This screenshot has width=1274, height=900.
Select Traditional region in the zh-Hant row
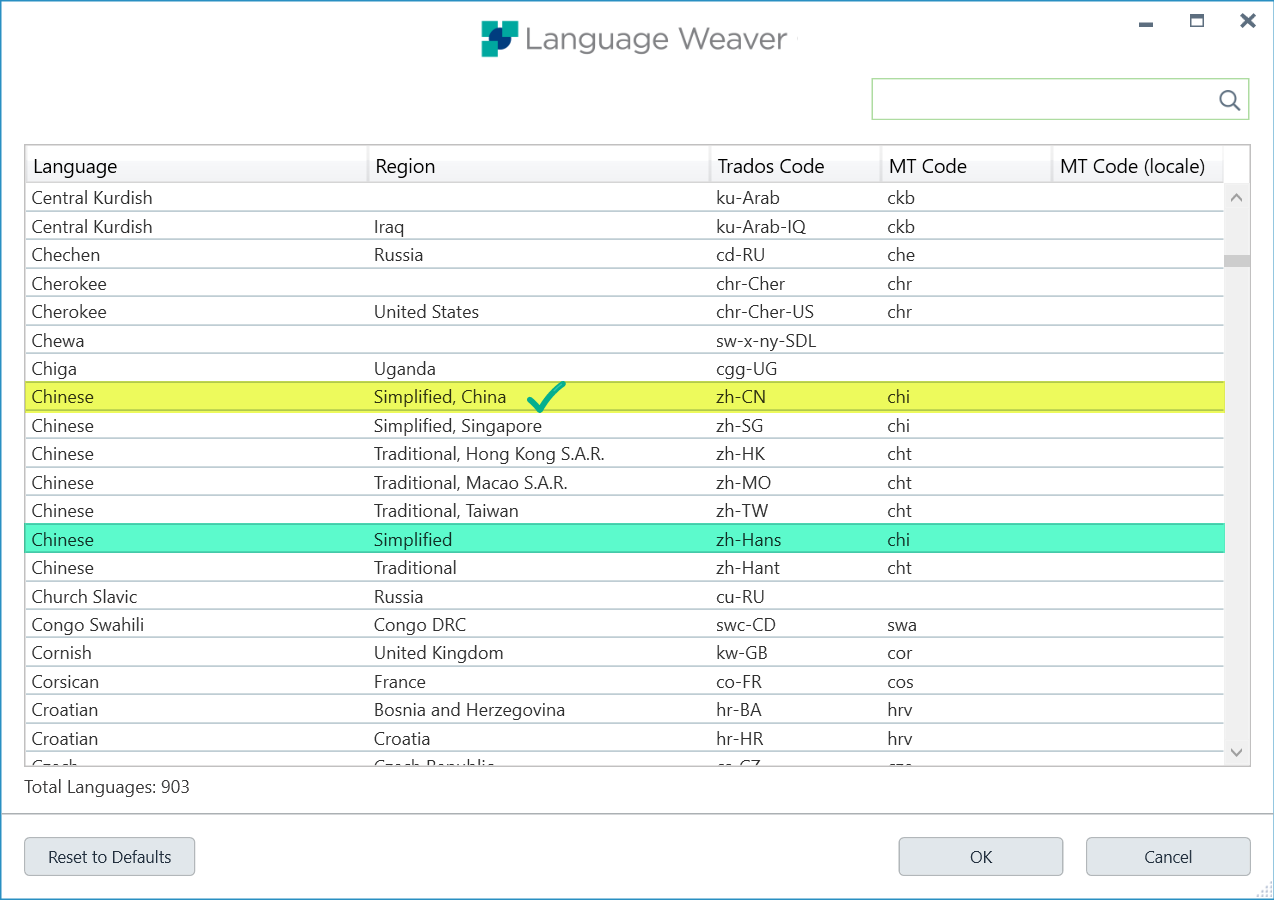click(415, 568)
